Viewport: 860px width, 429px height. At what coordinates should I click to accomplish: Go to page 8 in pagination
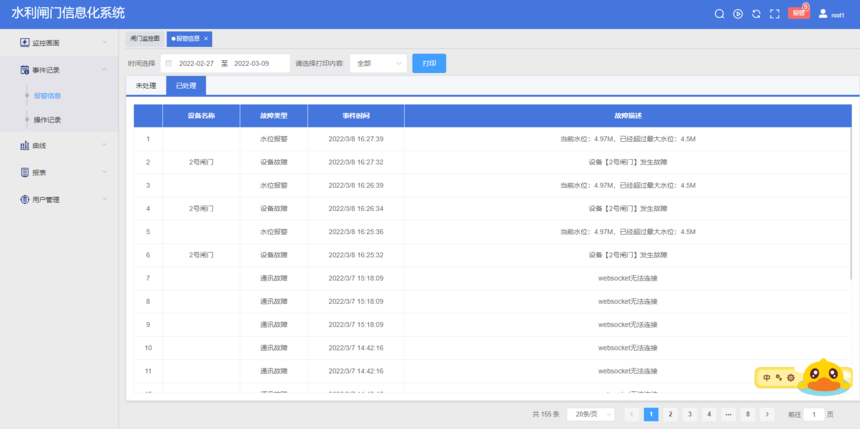[747, 414]
